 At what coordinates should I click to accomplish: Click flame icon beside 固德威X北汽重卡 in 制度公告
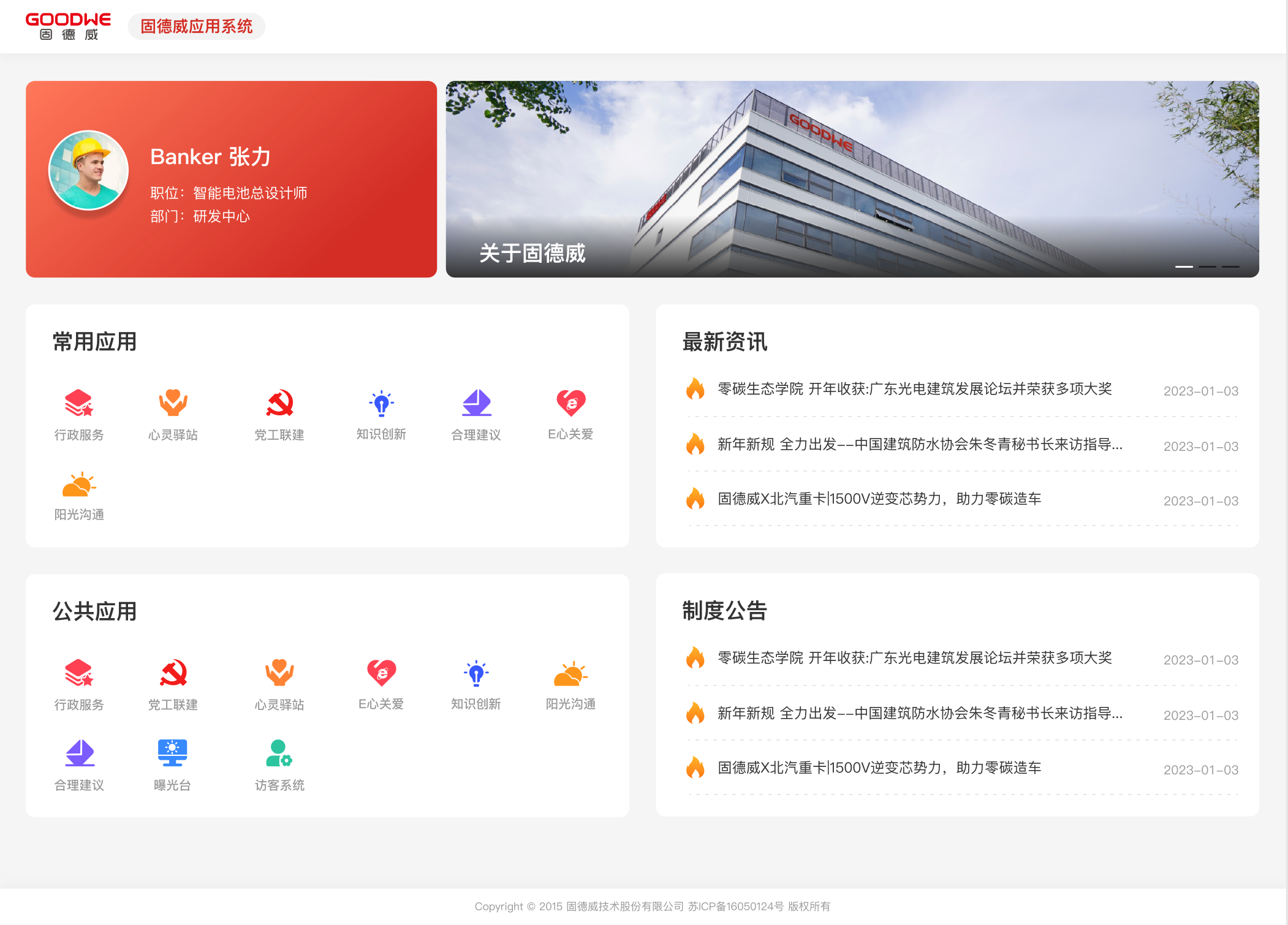(695, 767)
